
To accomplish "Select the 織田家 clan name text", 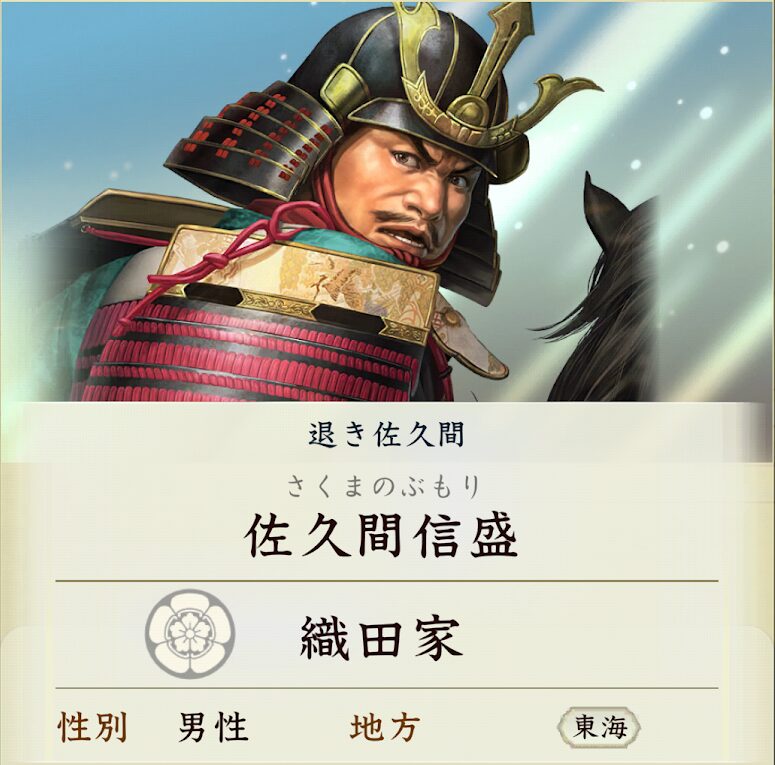I will 381,638.
